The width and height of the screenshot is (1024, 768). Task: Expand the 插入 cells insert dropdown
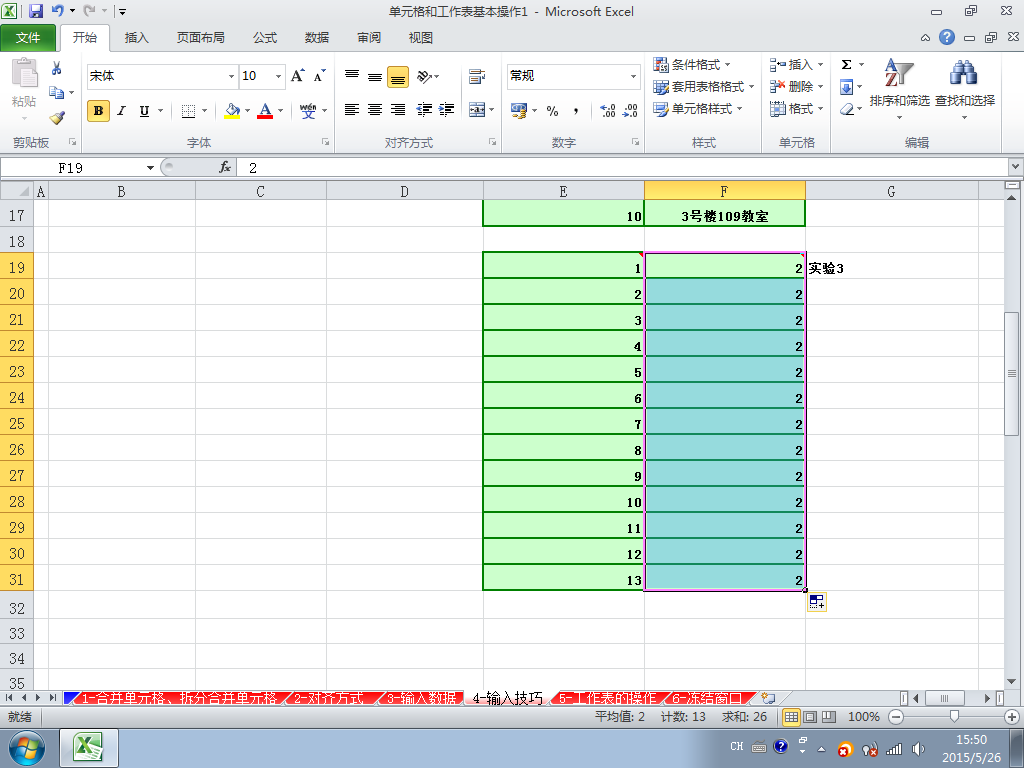pos(820,65)
